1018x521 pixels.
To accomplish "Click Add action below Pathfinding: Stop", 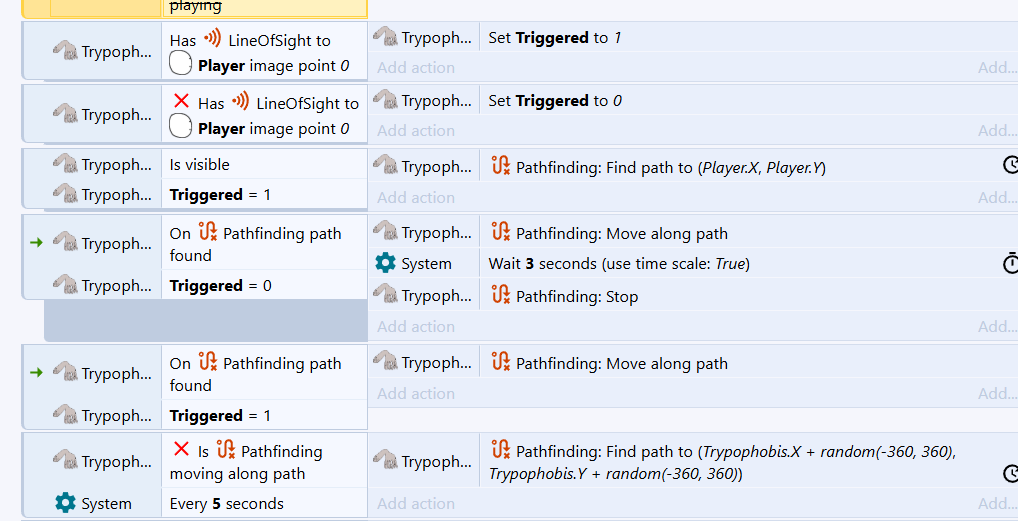I will pyautogui.click(x=416, y=327).
